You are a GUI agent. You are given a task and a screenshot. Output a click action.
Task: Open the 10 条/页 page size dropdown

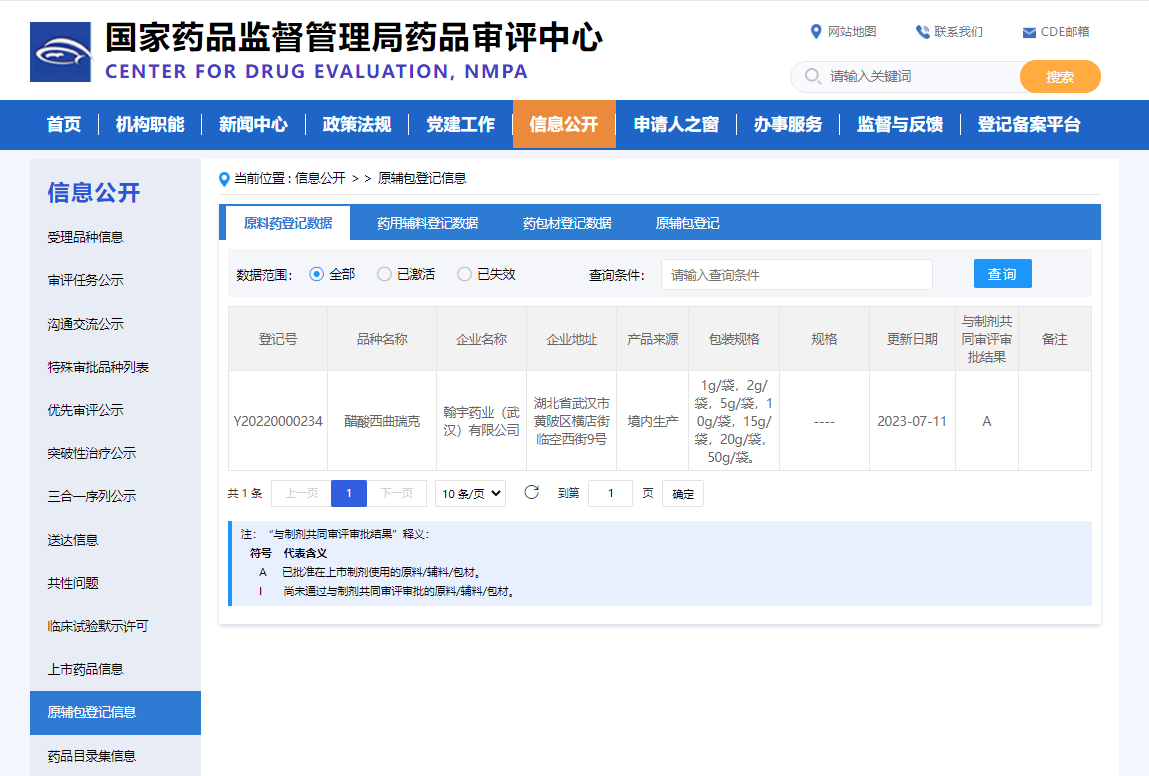[x=470, y=493]
